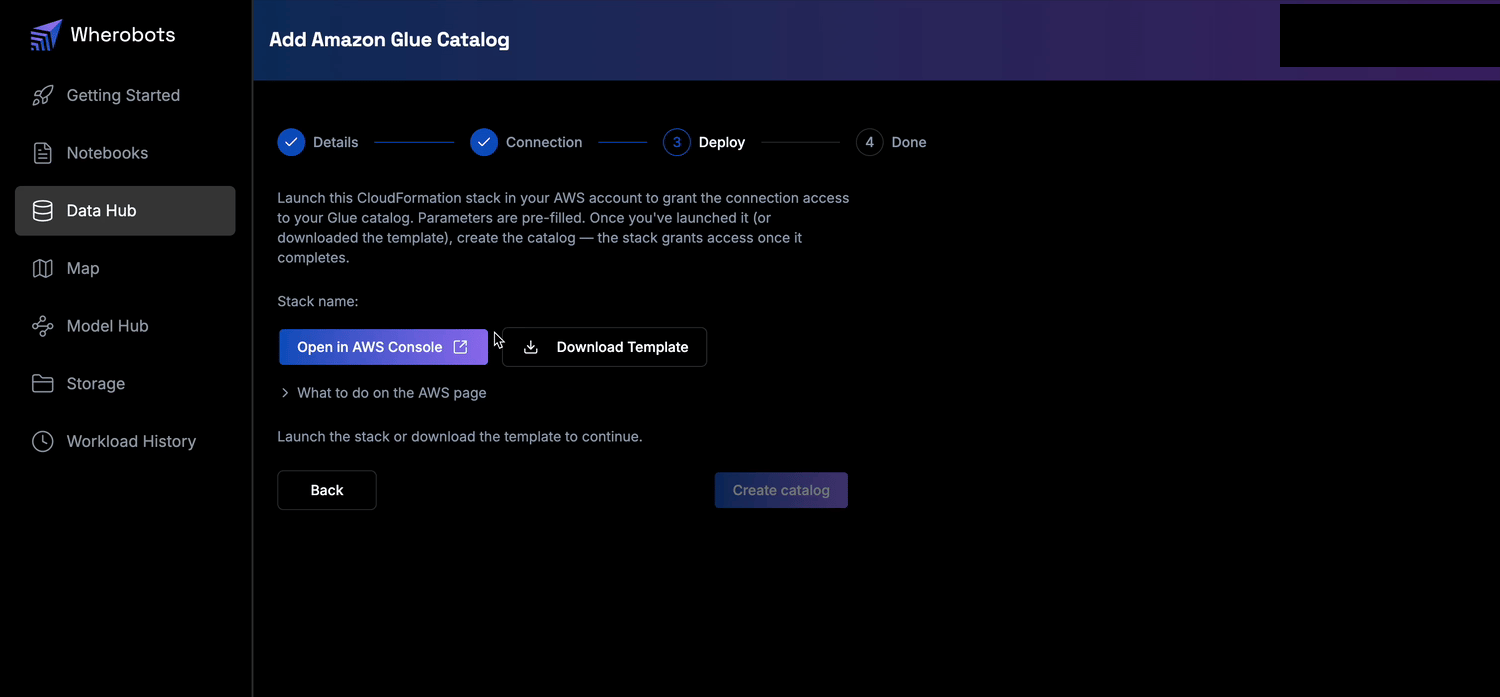Click the Download Template button
Image resolution: width=1500 pixels, height=697 pixels.
tap(604, 347)
